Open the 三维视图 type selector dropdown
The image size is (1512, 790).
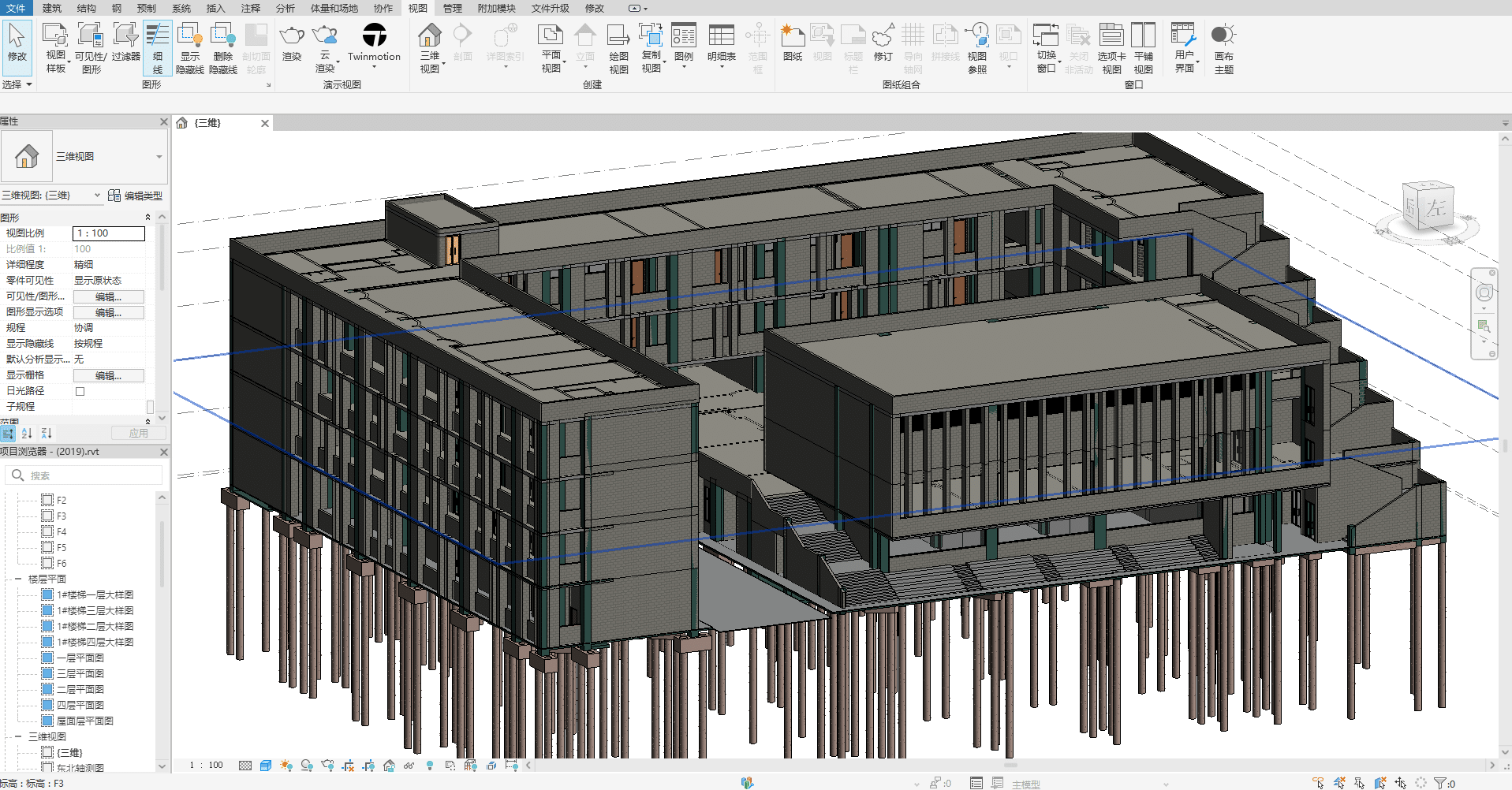pos(159,157)
